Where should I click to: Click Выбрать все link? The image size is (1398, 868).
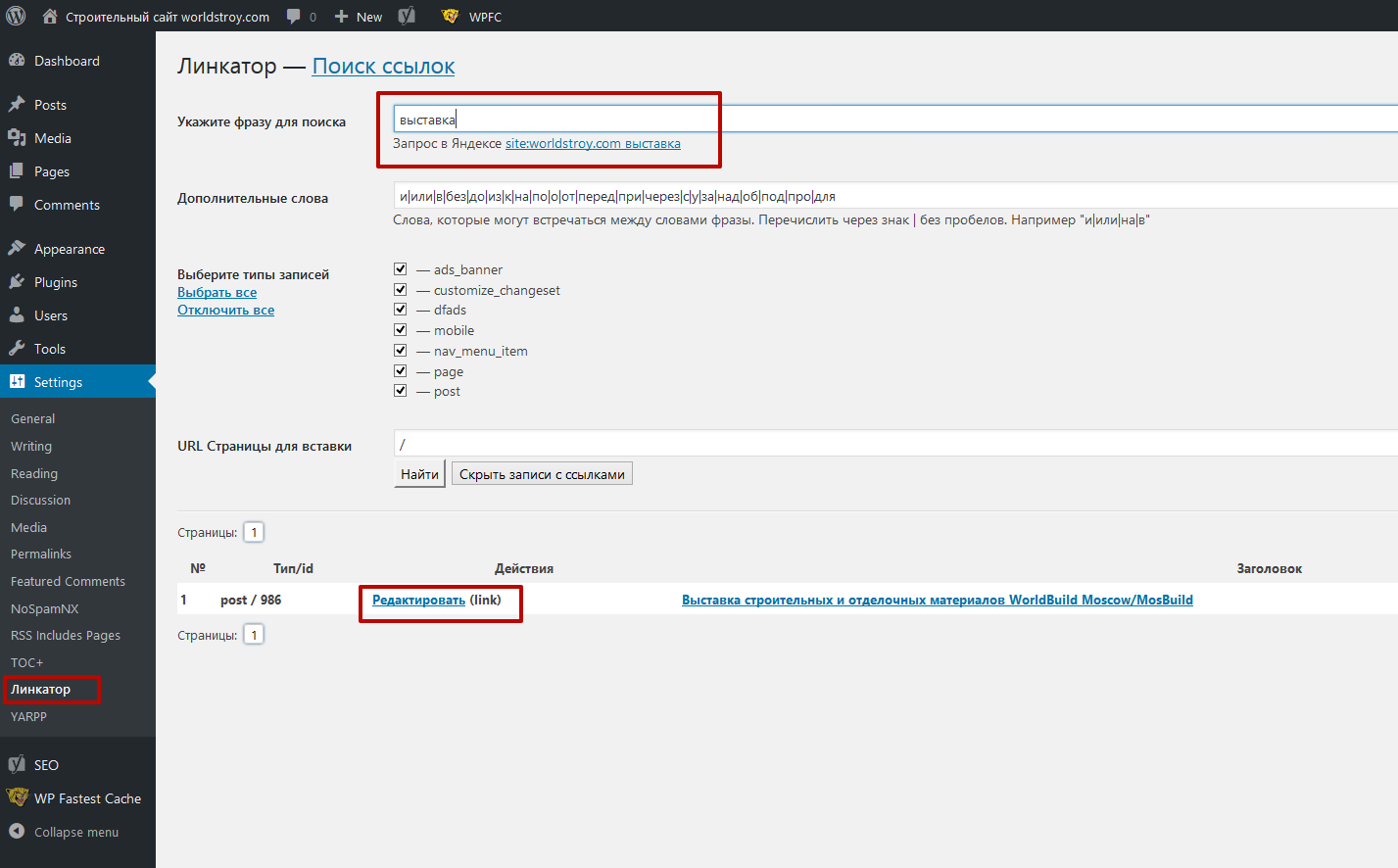217,292
